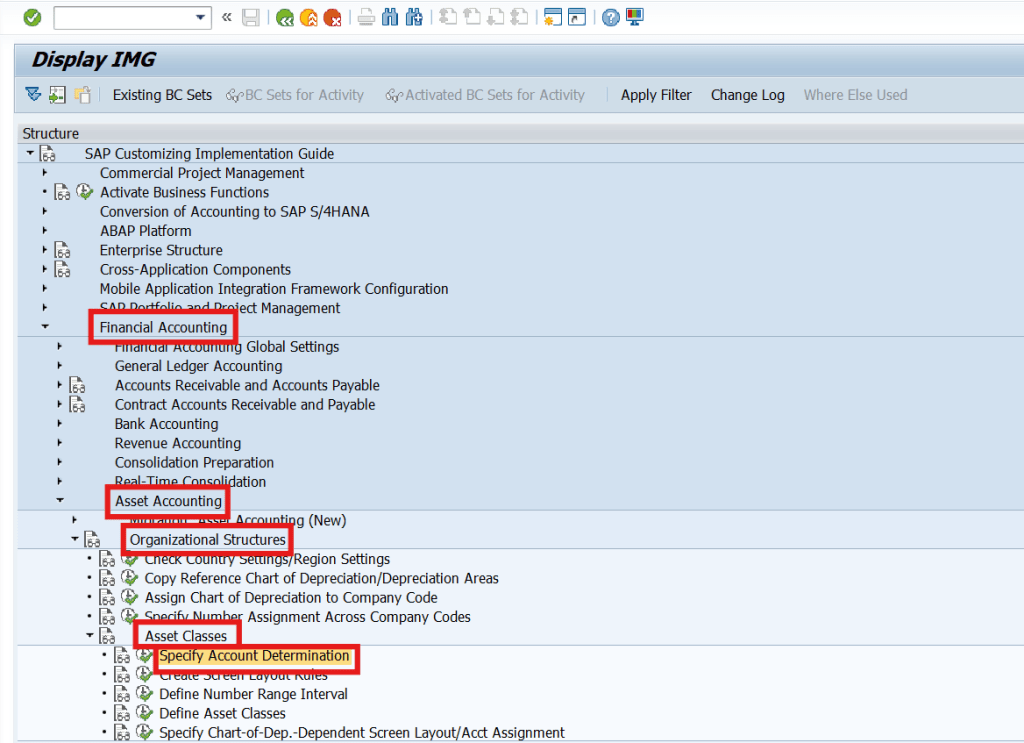Select the Bank Accounting tree item
Screen dimensions: 1024x743
(166, 423)
